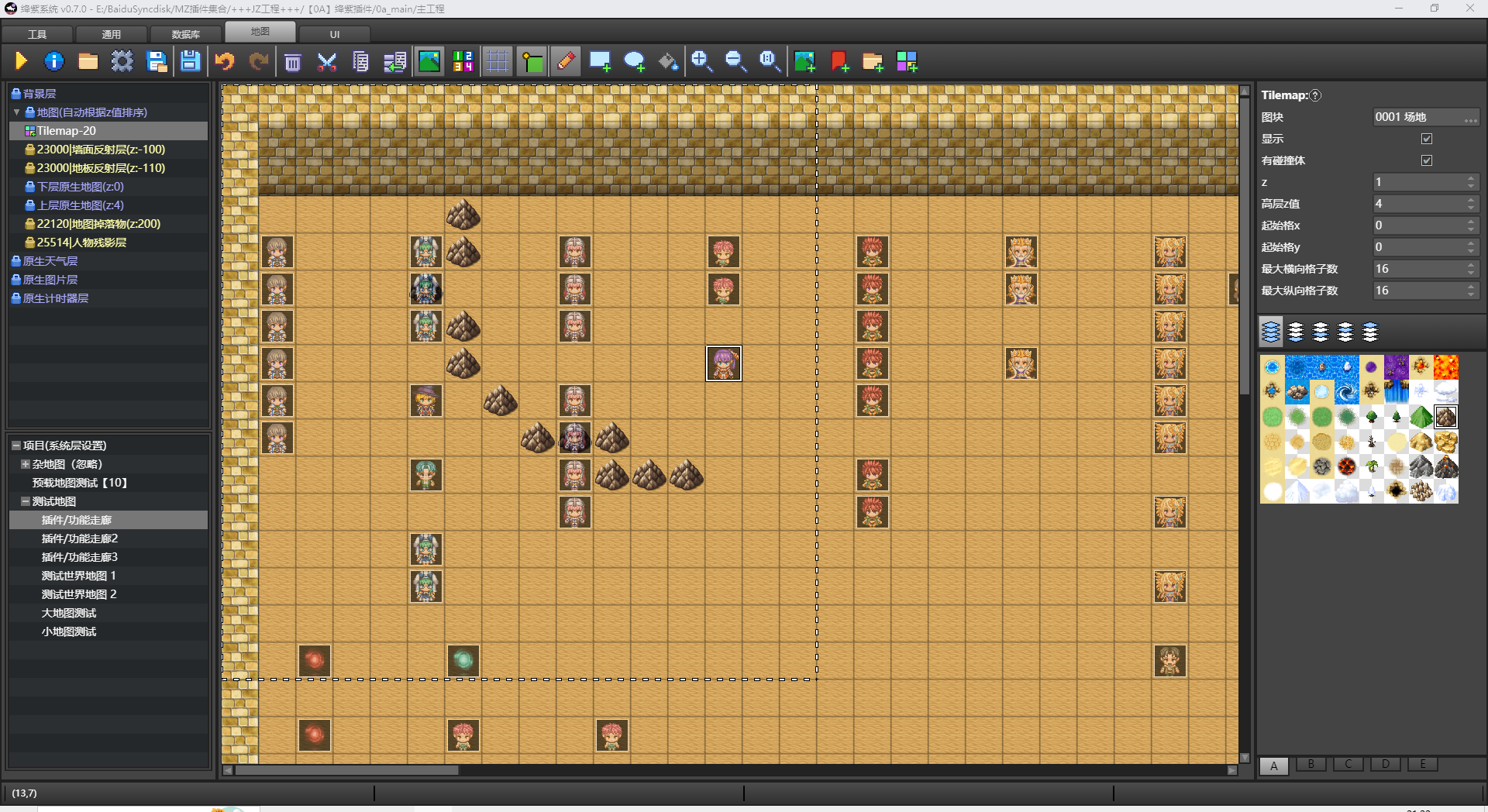Screen dimensions: 1488x812
Task: Toggle the 有碰撞体 checkbox
Action: tap(1427, 160)
